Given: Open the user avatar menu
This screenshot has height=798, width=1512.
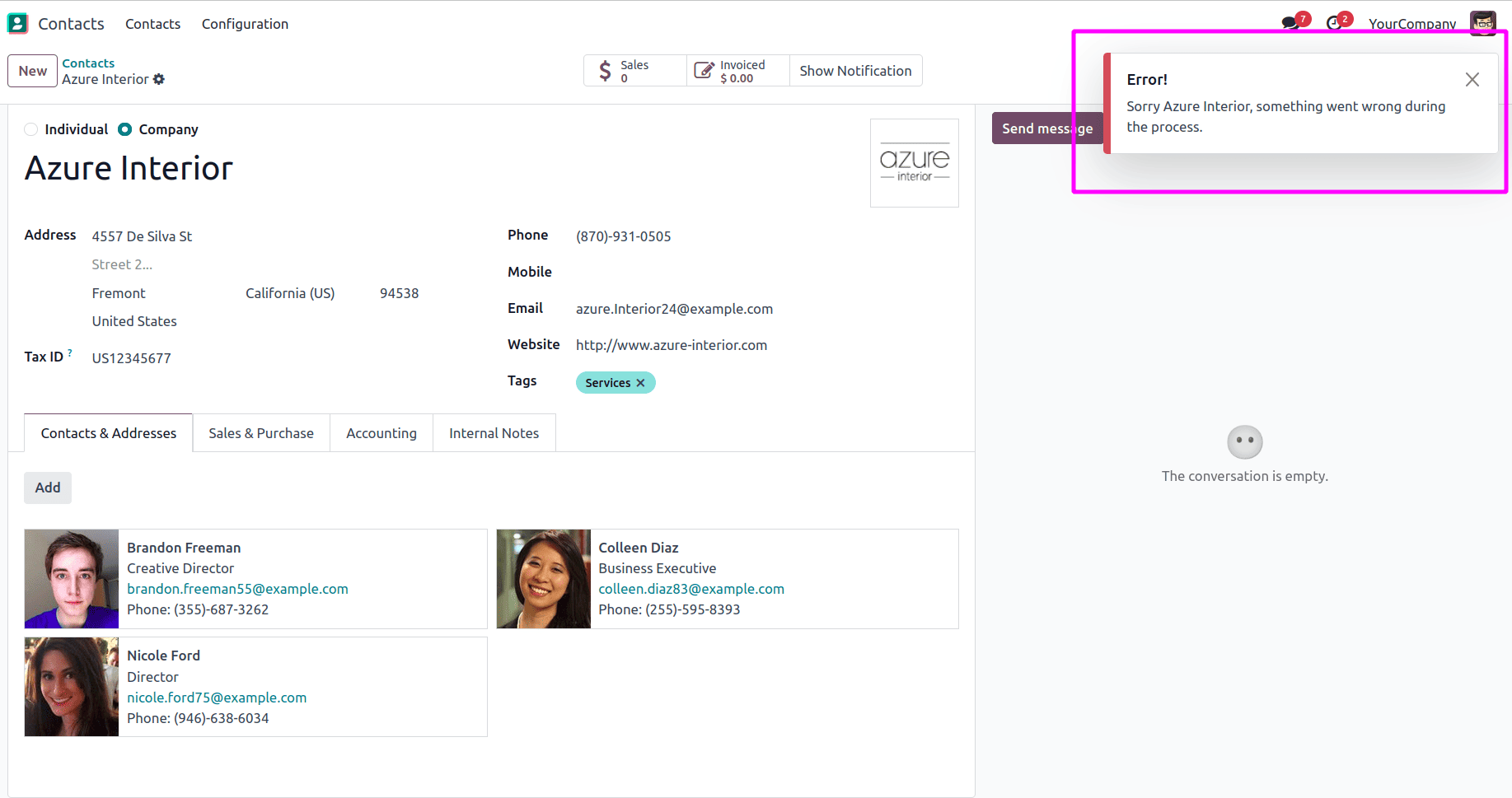Looking at the screenshot, I should click(1483, 23).
